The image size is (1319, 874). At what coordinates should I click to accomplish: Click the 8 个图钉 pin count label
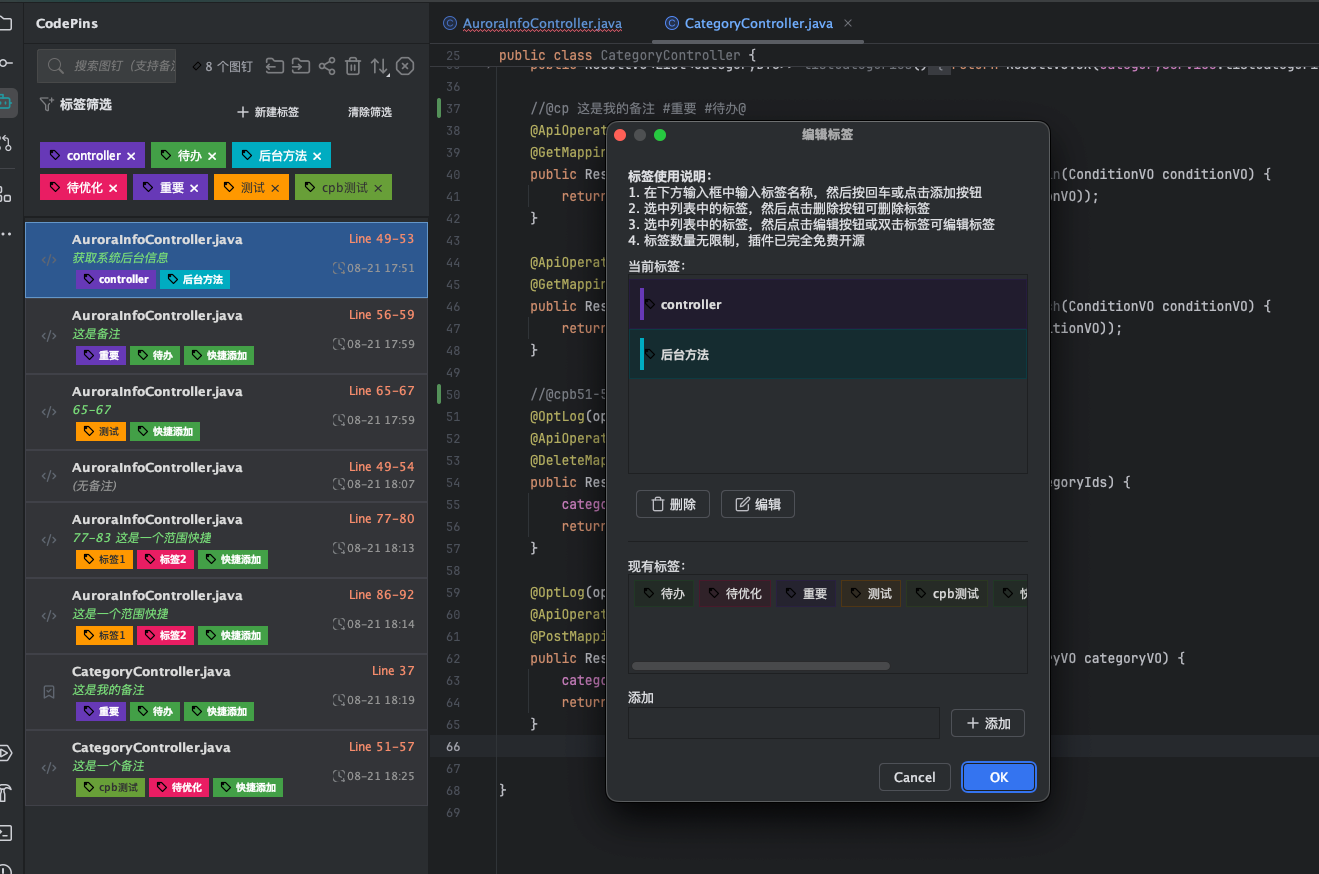point(223,67)
